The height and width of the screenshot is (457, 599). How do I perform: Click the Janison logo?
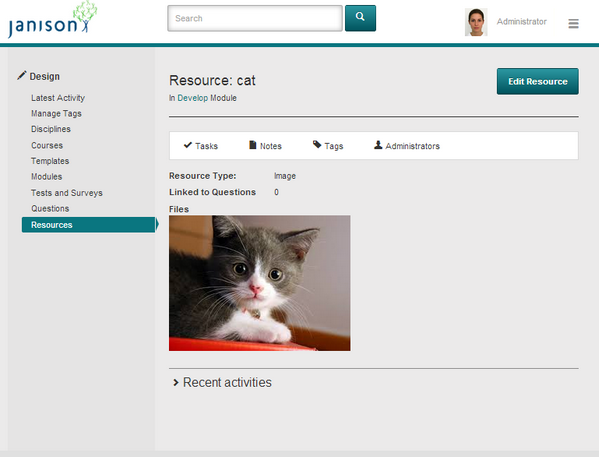pos(52,20)
